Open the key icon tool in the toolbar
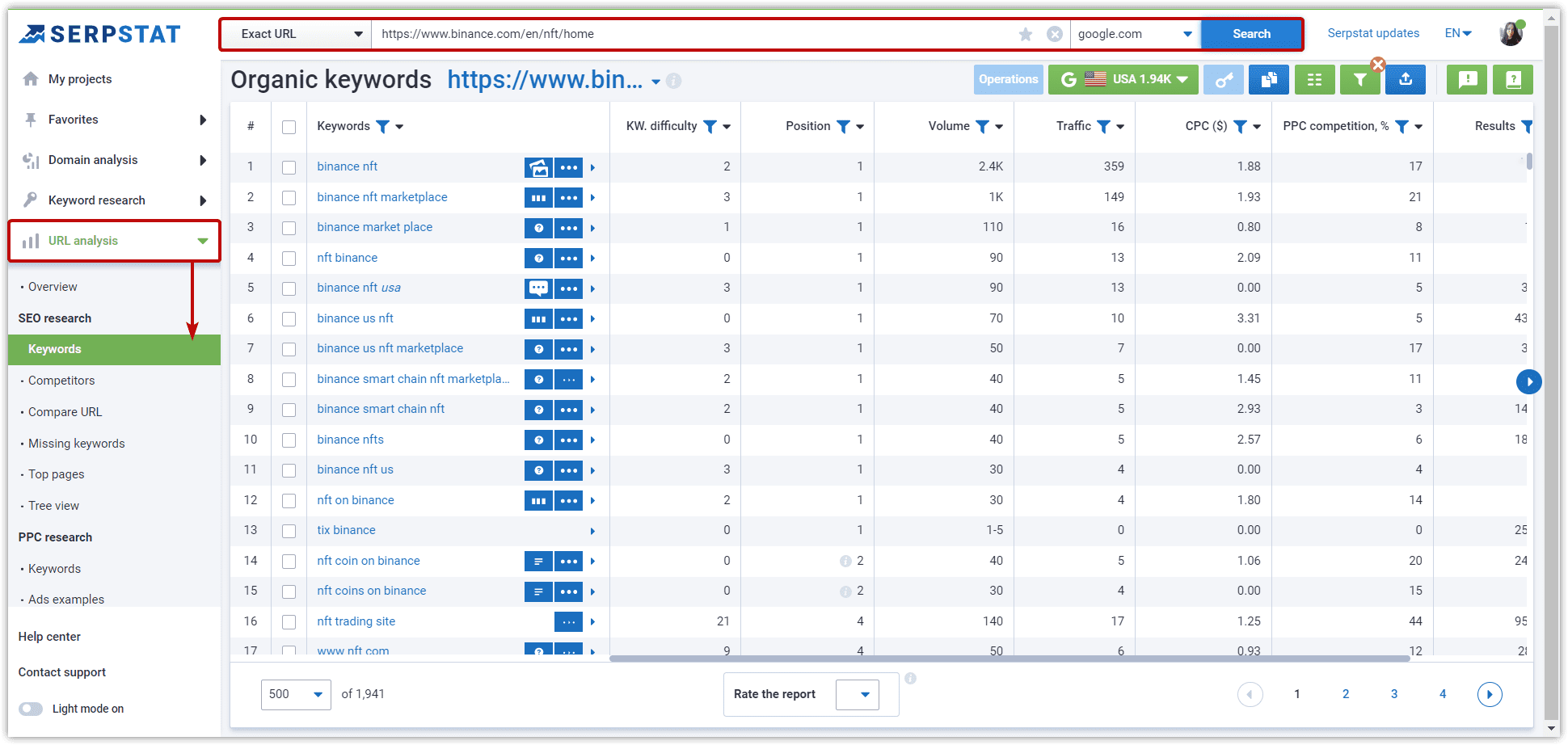Viewport: 1568px width, 745px height. click(1224, 79)
